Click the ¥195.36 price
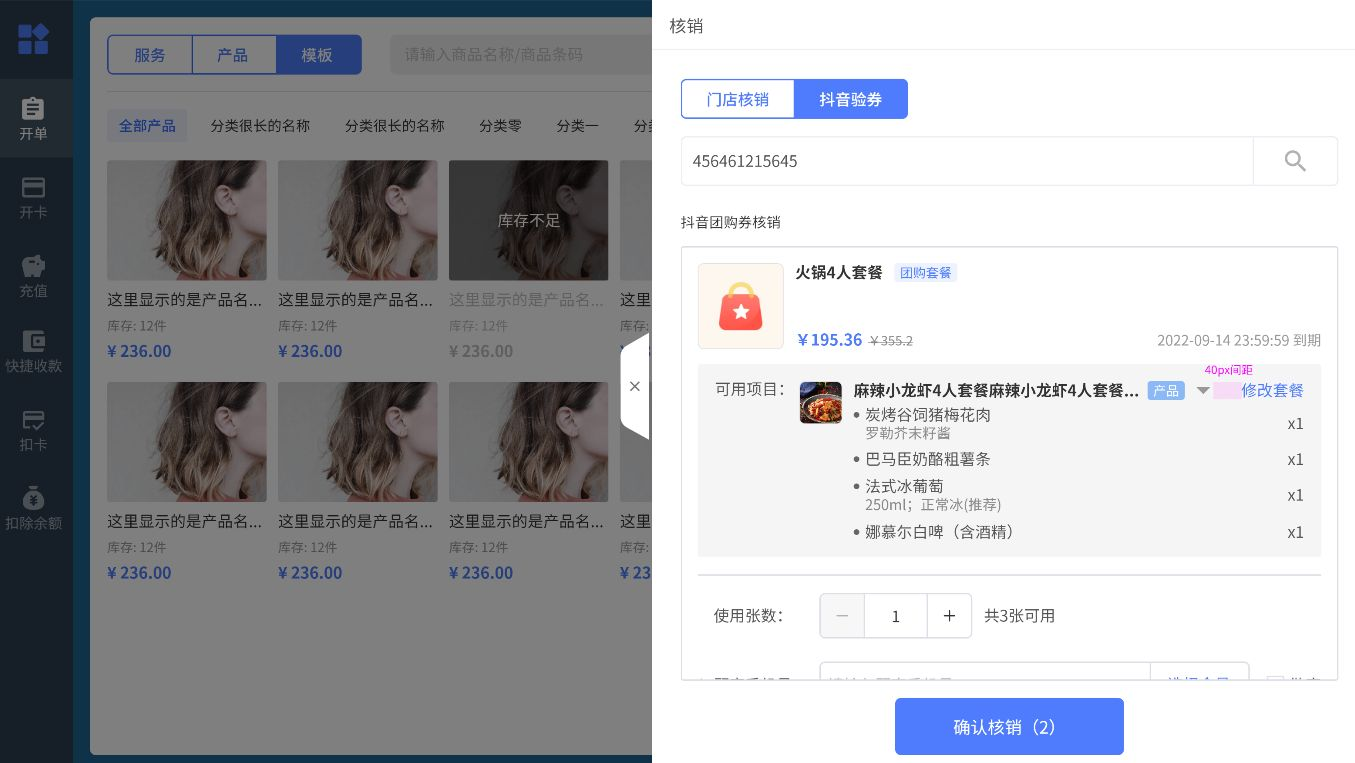This screenshot has height=763, width=1355. click(829, 340)
